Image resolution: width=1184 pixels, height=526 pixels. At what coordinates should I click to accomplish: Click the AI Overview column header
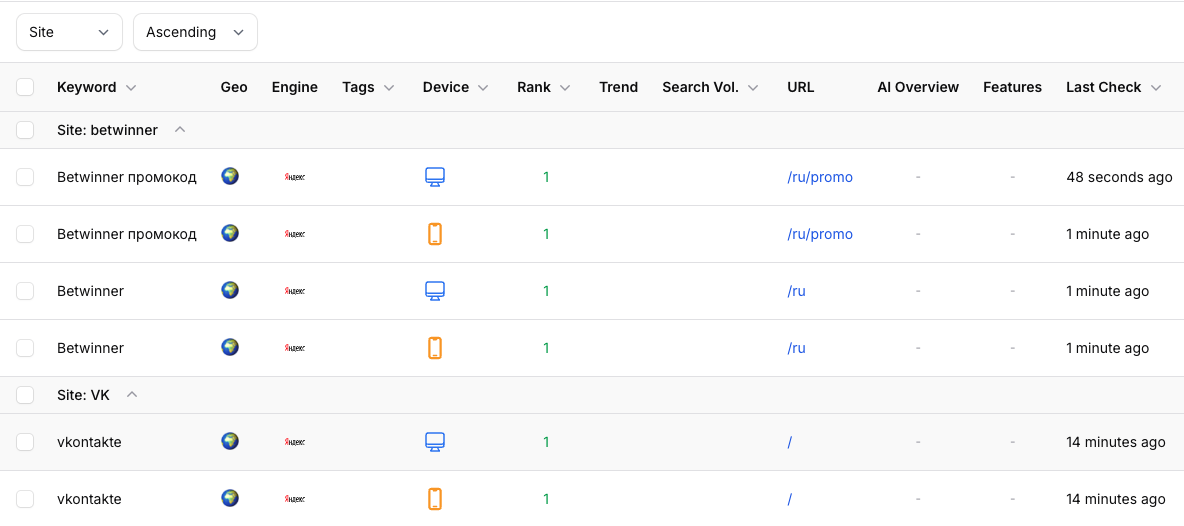tap(918, 88)
